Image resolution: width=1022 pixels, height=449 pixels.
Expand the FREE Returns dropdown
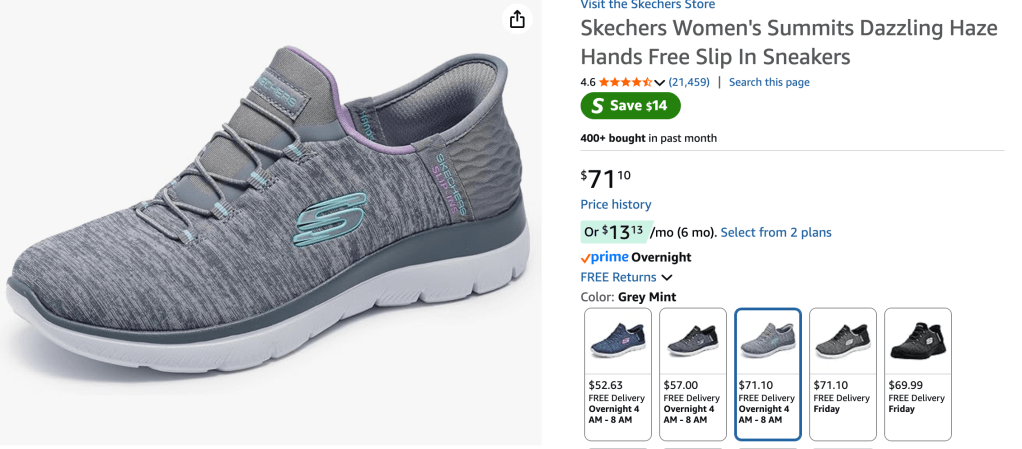point(667,277)
